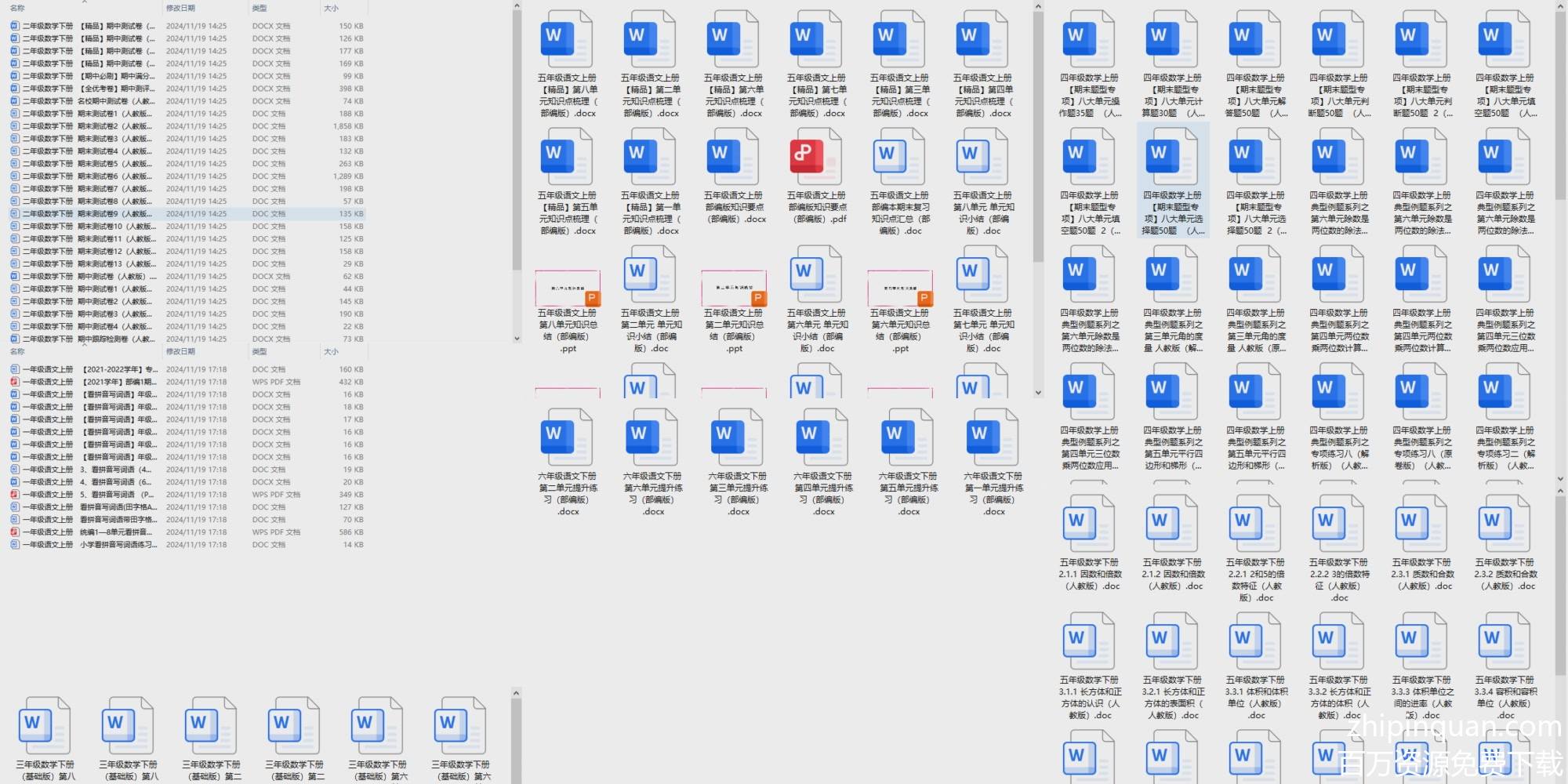Click 五年级语文上册【精品】第三单元知识点梳理 file icon
The image size is (1568, 784).
coord(899,38)
